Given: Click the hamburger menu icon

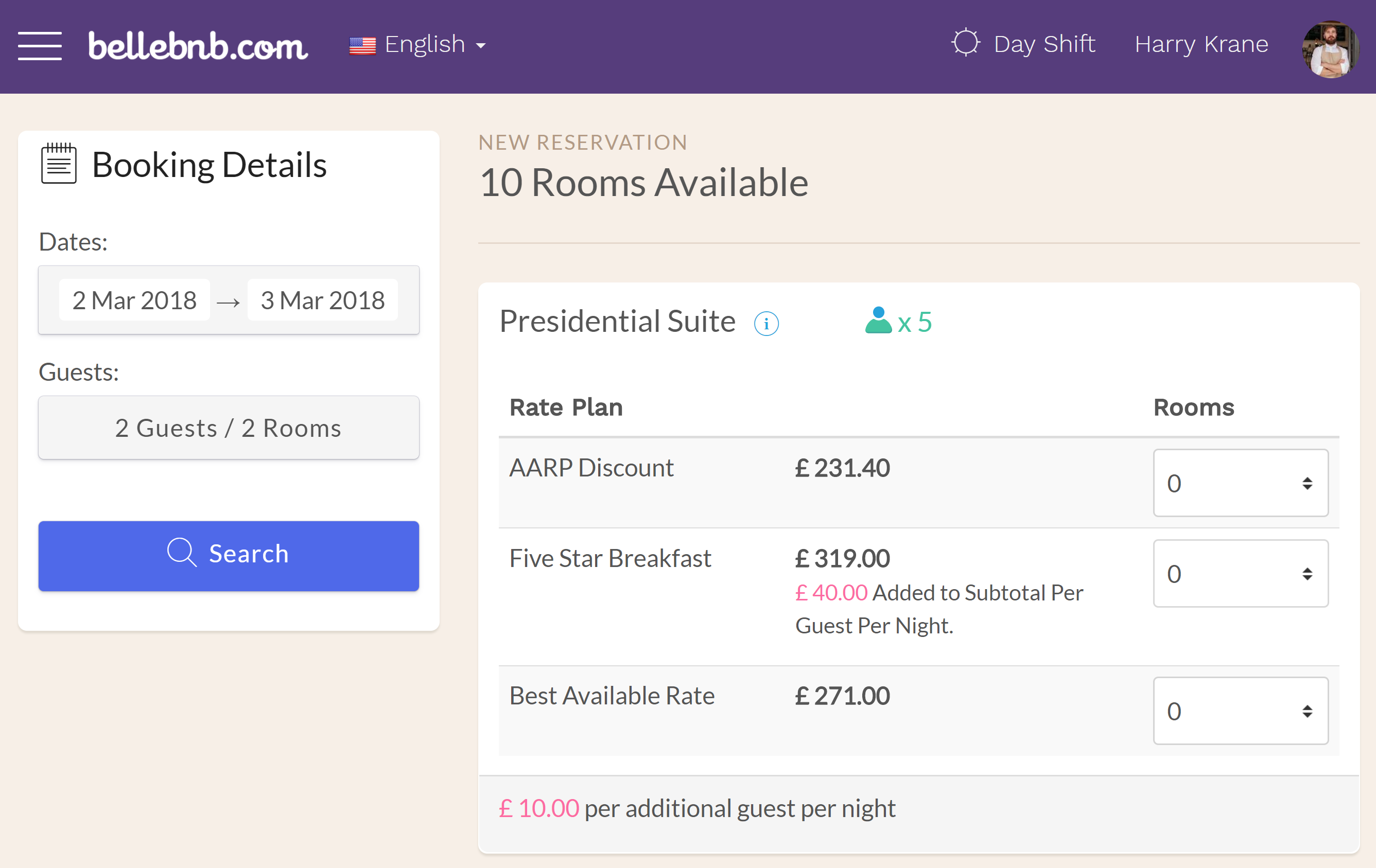Looking at the screenshot, I should (41, 43).
